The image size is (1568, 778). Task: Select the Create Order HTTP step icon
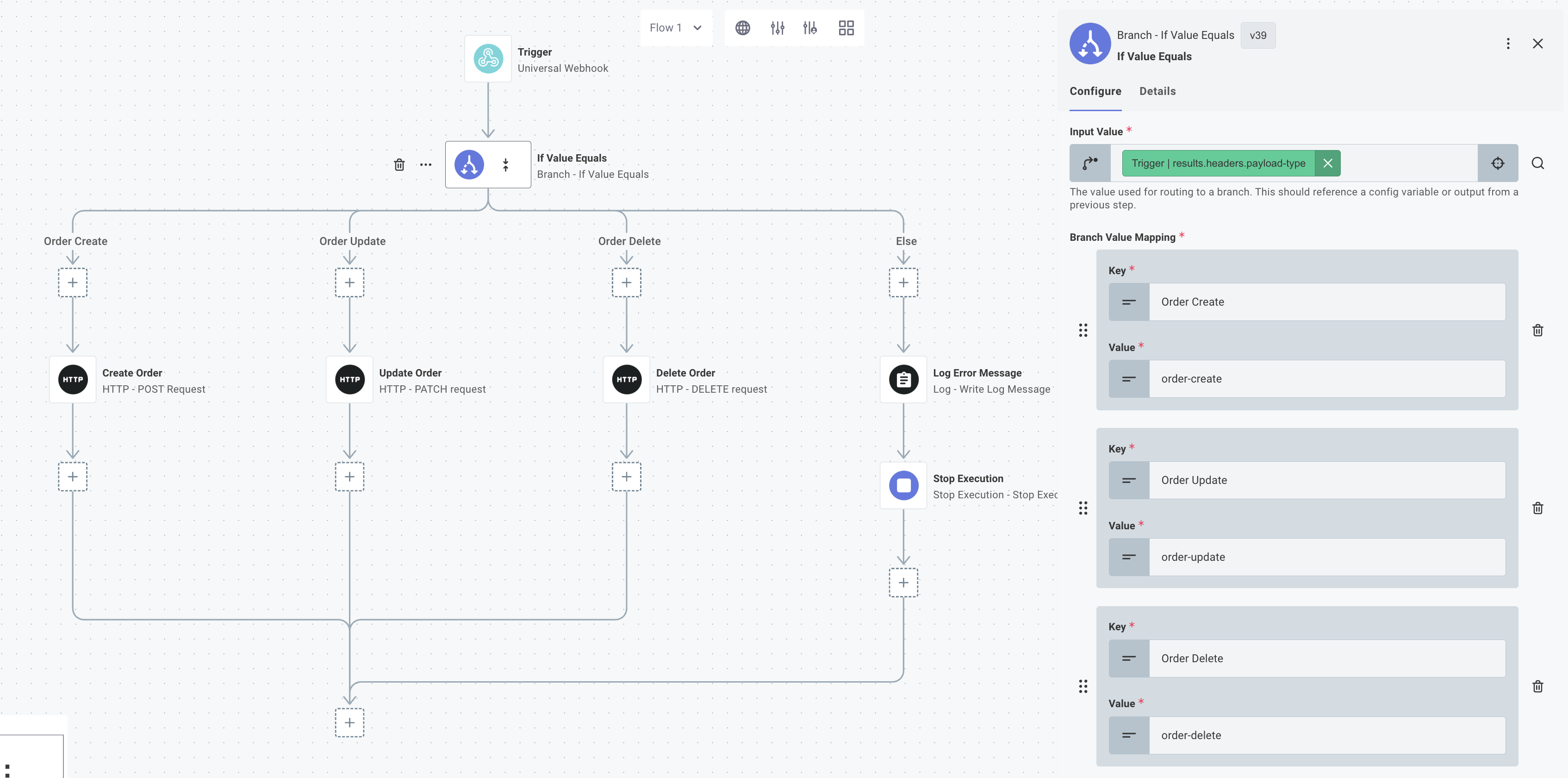73,380
